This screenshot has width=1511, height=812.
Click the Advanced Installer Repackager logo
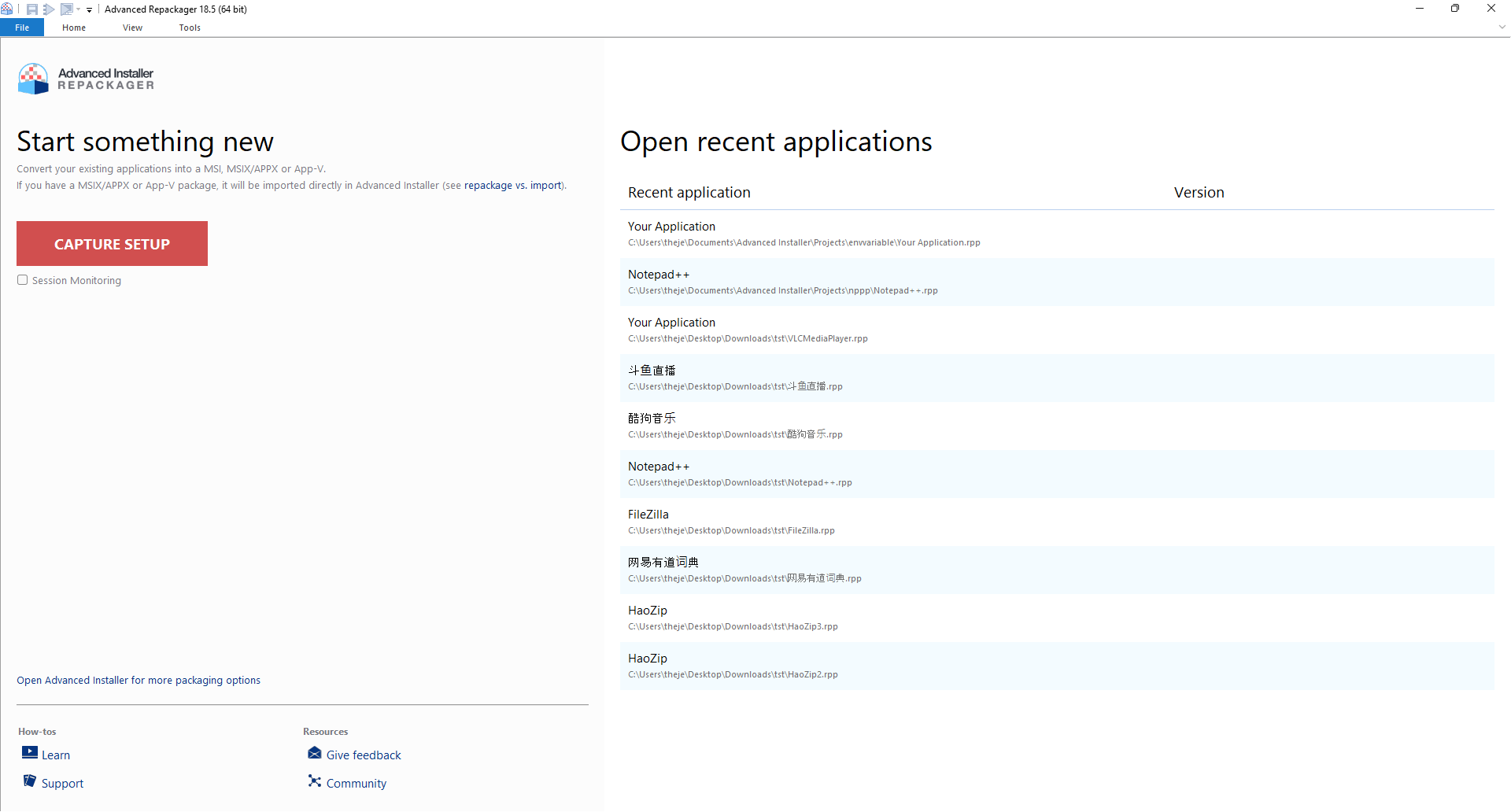click(x=86, y=79)
